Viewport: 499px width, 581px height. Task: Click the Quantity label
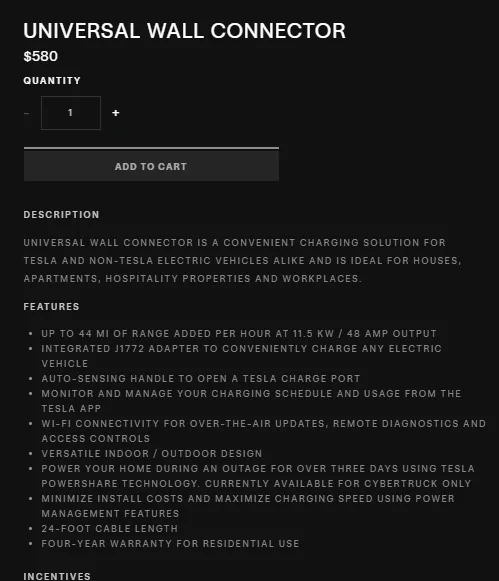point(52,80)
